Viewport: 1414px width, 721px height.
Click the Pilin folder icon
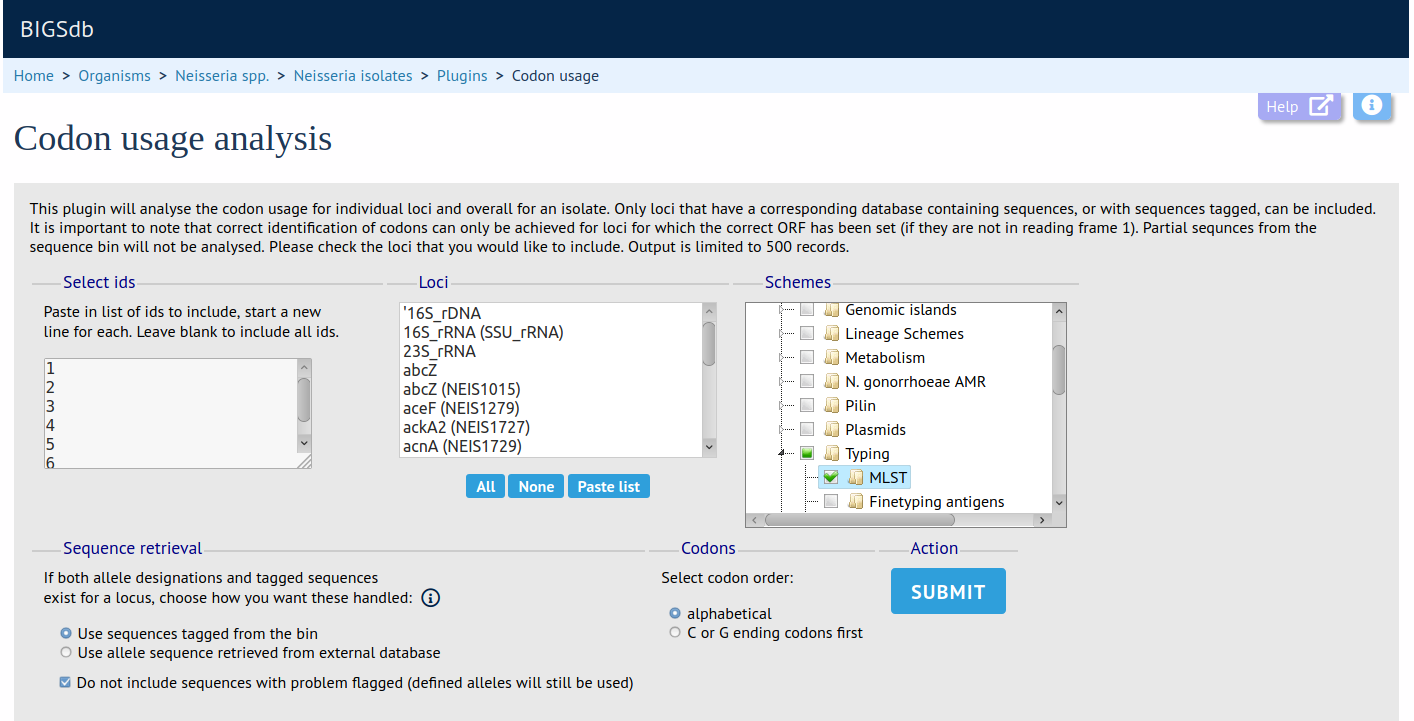click(x=830, y=406)
